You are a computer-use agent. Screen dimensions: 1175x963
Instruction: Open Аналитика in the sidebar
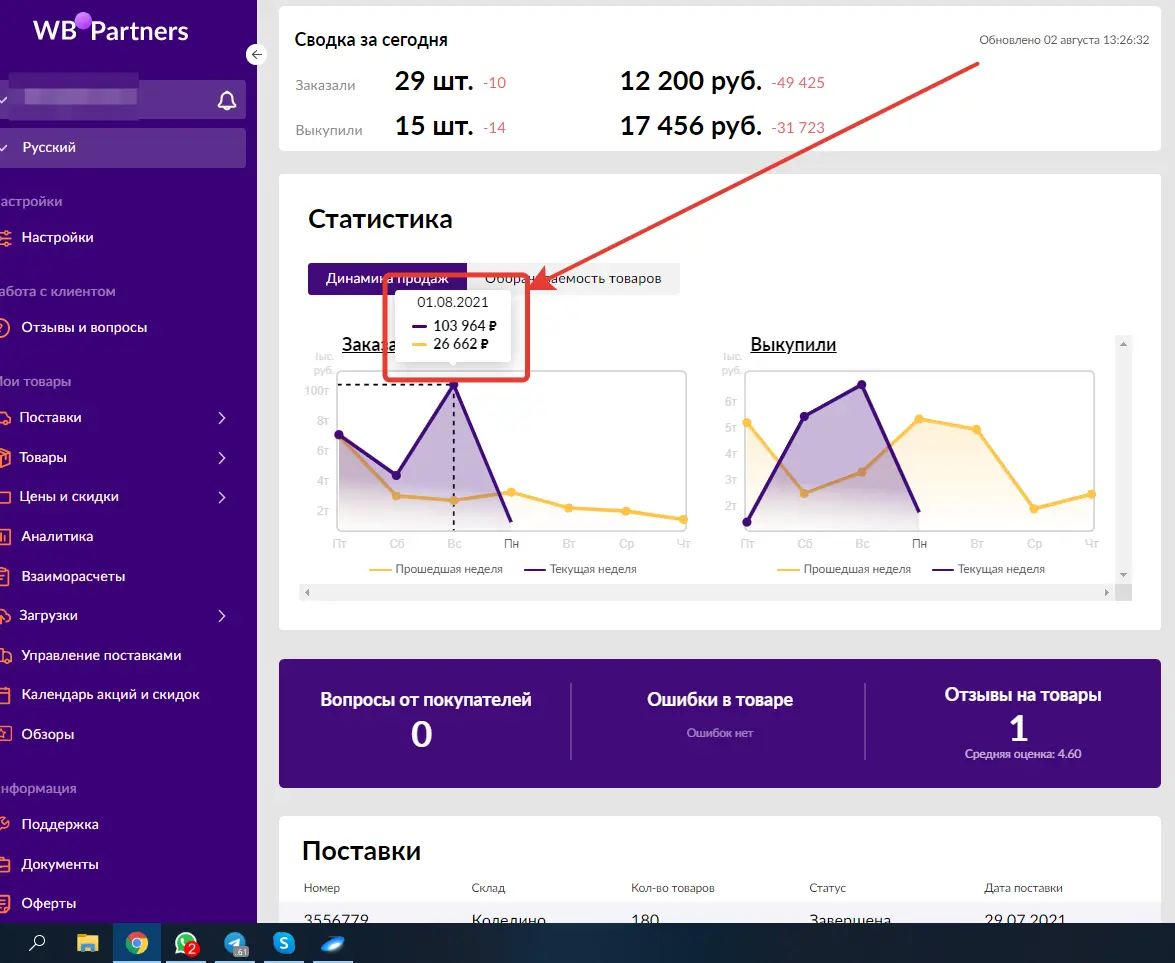pos(57,537)
